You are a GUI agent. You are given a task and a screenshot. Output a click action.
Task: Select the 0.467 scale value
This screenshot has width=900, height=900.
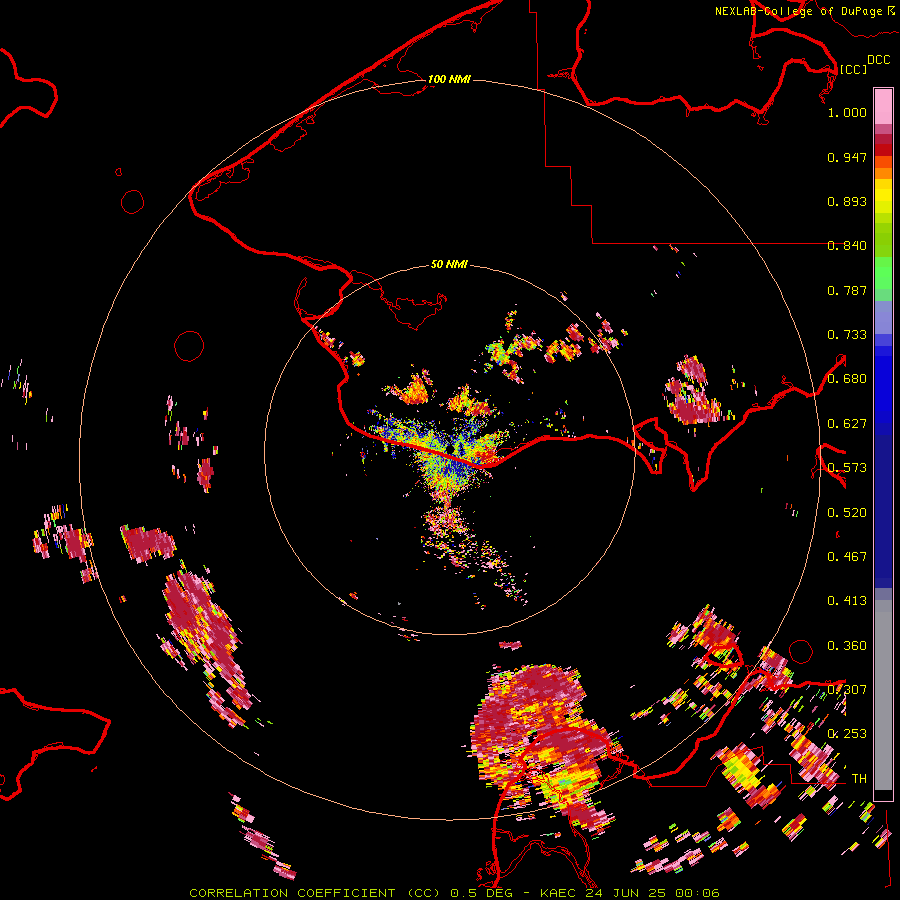pos(847,557)
